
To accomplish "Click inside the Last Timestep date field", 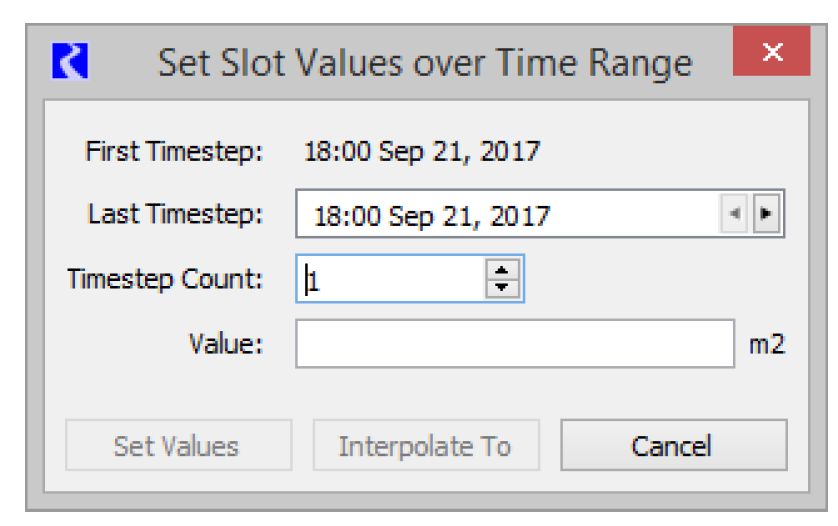I will 508,214.
